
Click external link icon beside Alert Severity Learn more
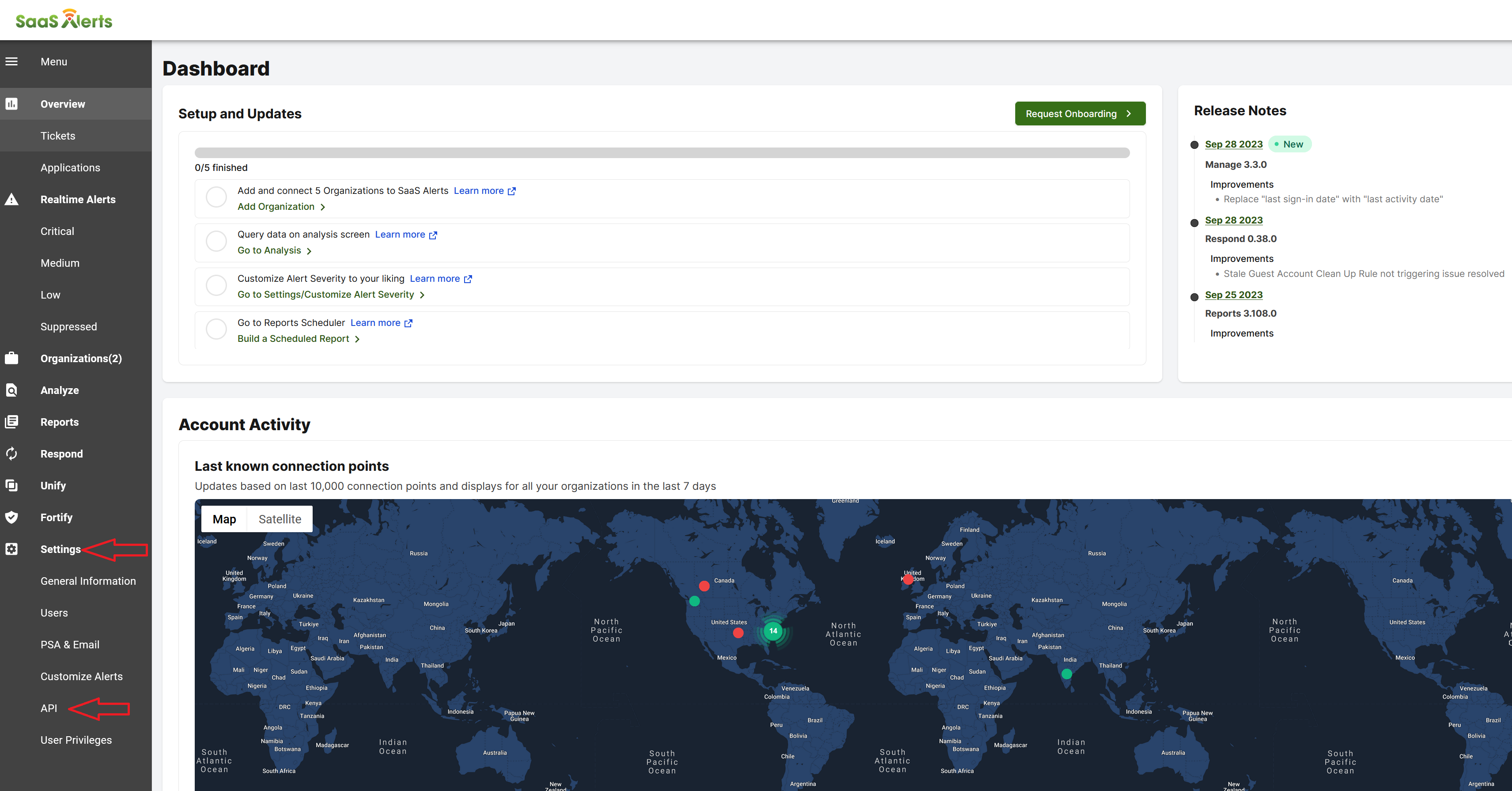(468, 279)
